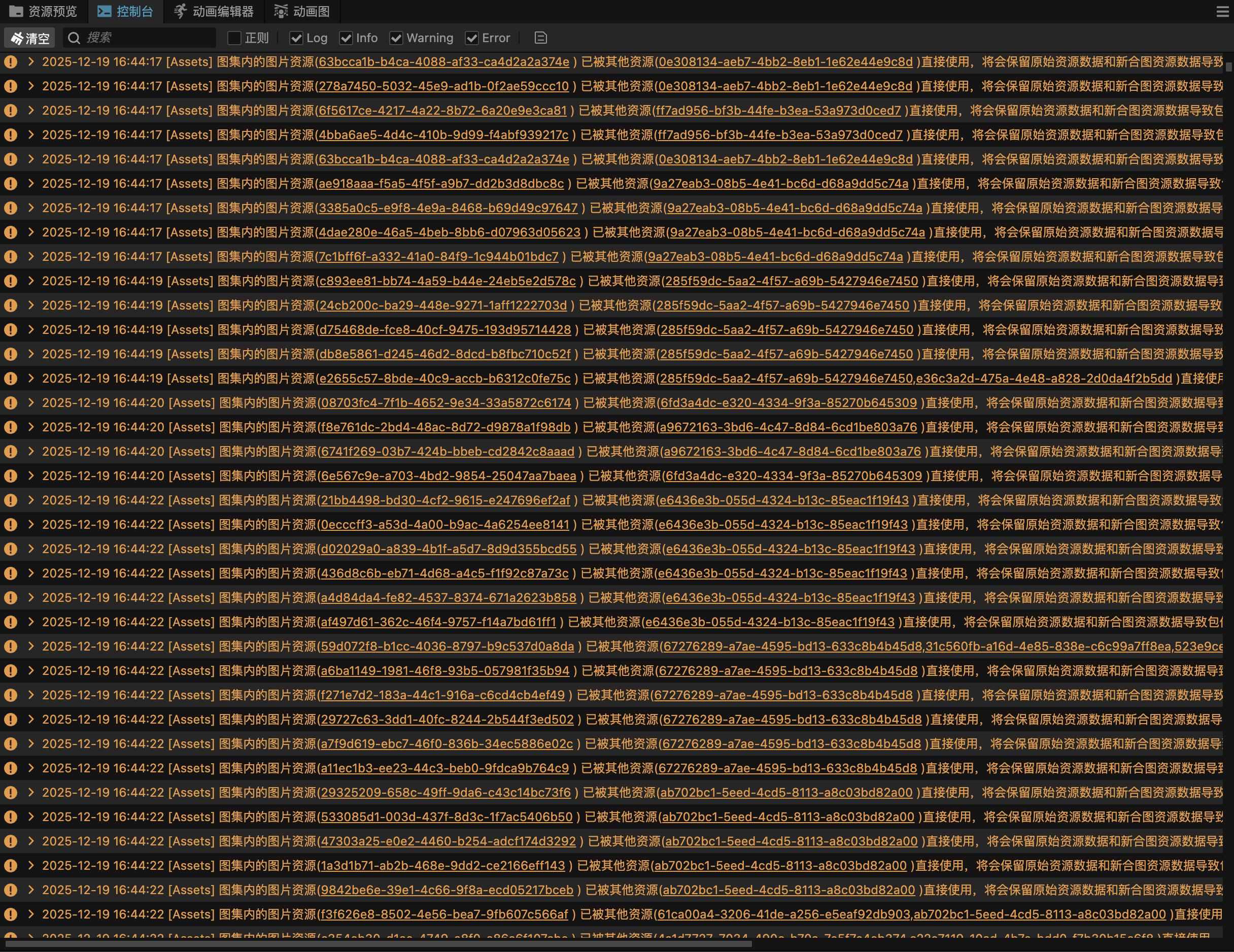1234x952 pixels.
Task: Click the animation editor tab icon
Action: pos(180,11)
